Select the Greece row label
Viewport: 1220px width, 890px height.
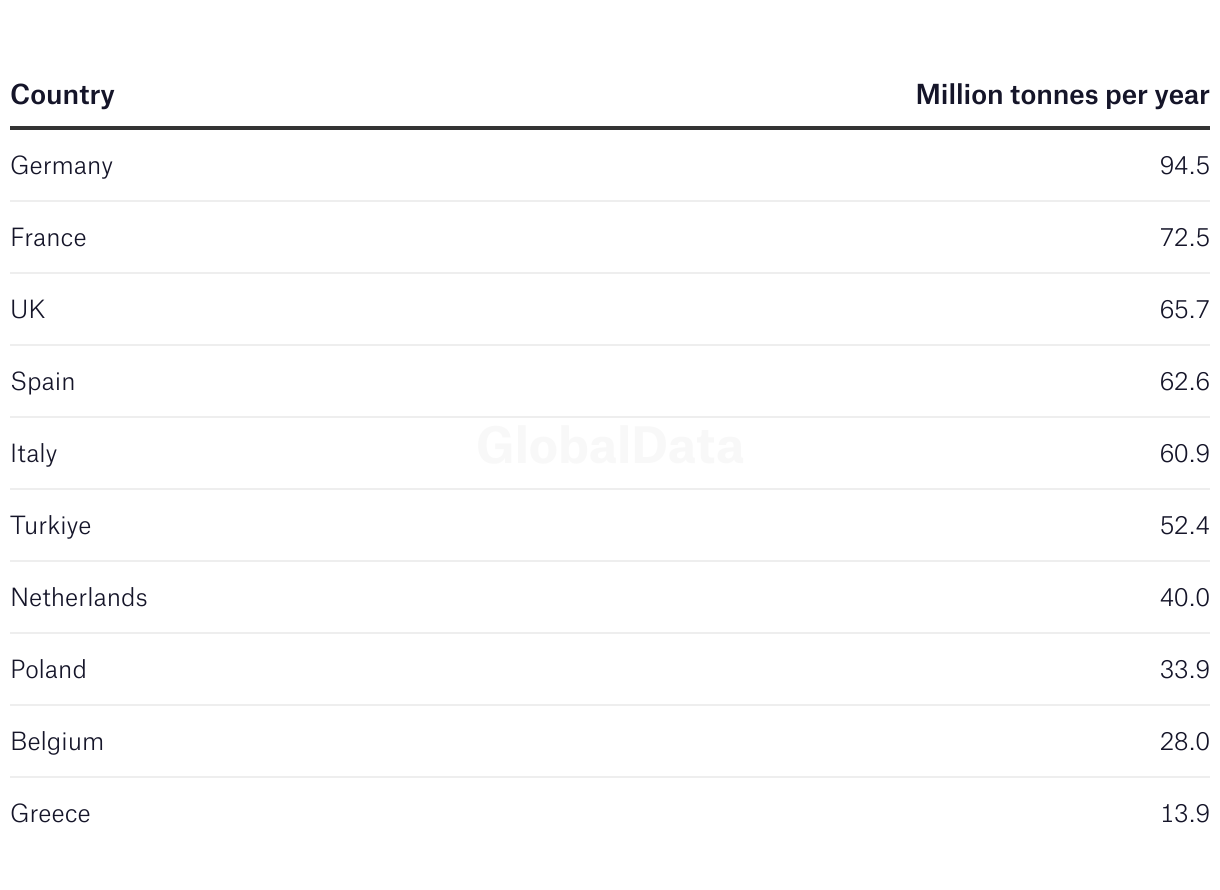50,814
